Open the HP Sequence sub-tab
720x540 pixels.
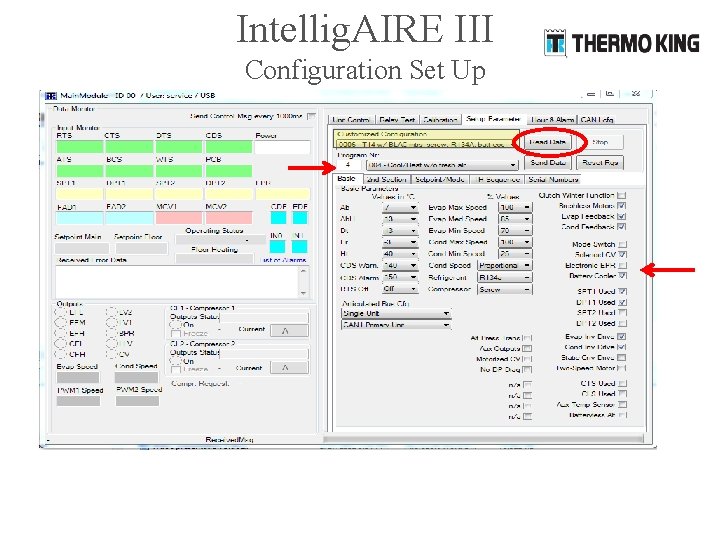click(498, 180)
